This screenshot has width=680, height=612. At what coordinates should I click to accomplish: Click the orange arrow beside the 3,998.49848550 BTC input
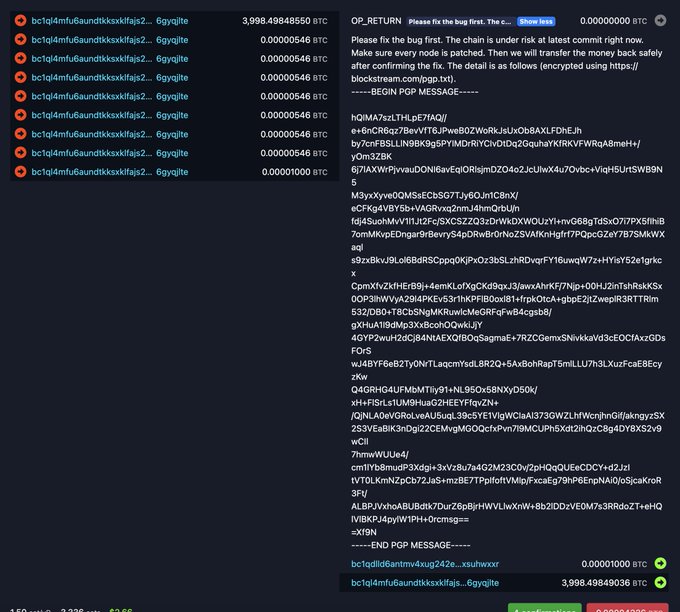tap(20, 20)
